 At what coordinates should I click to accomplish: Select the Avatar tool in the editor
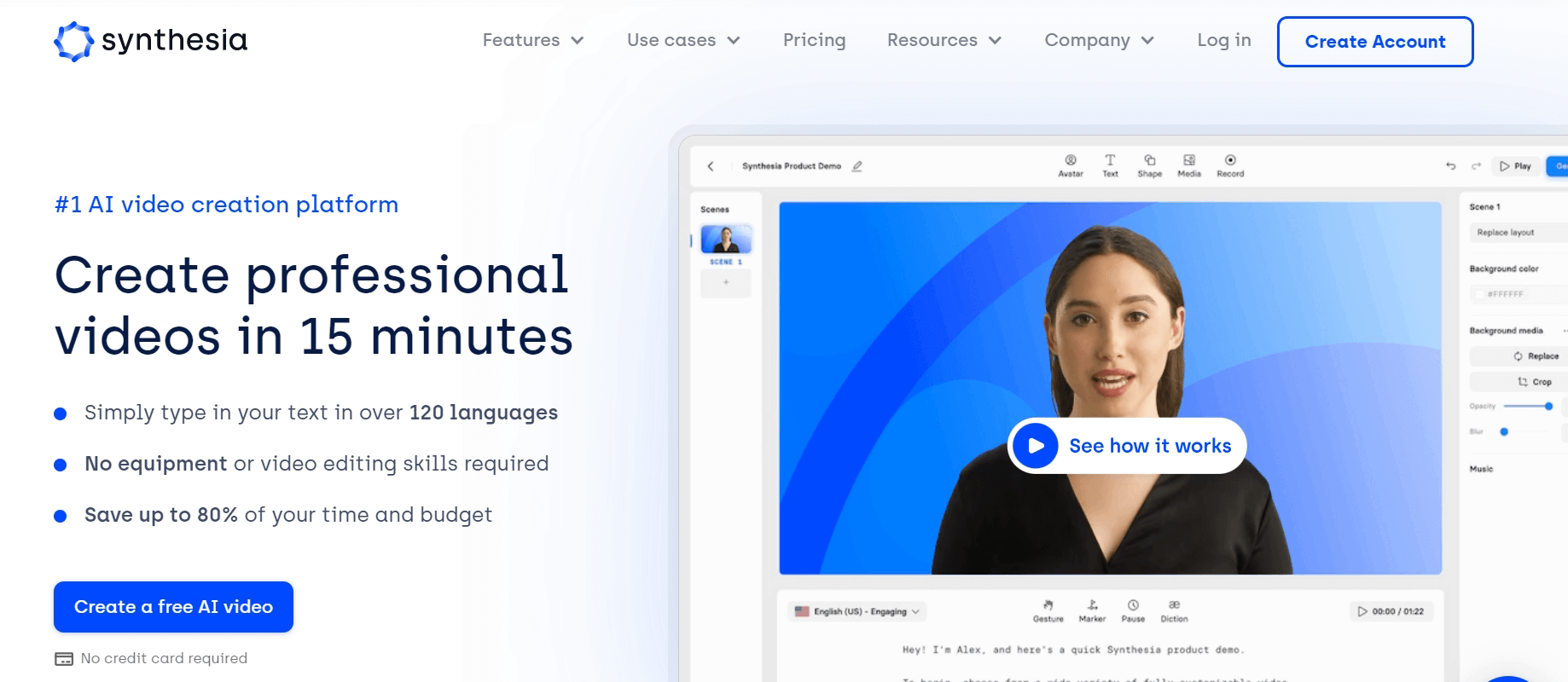pyautogui.click(x=1071, y=165)
